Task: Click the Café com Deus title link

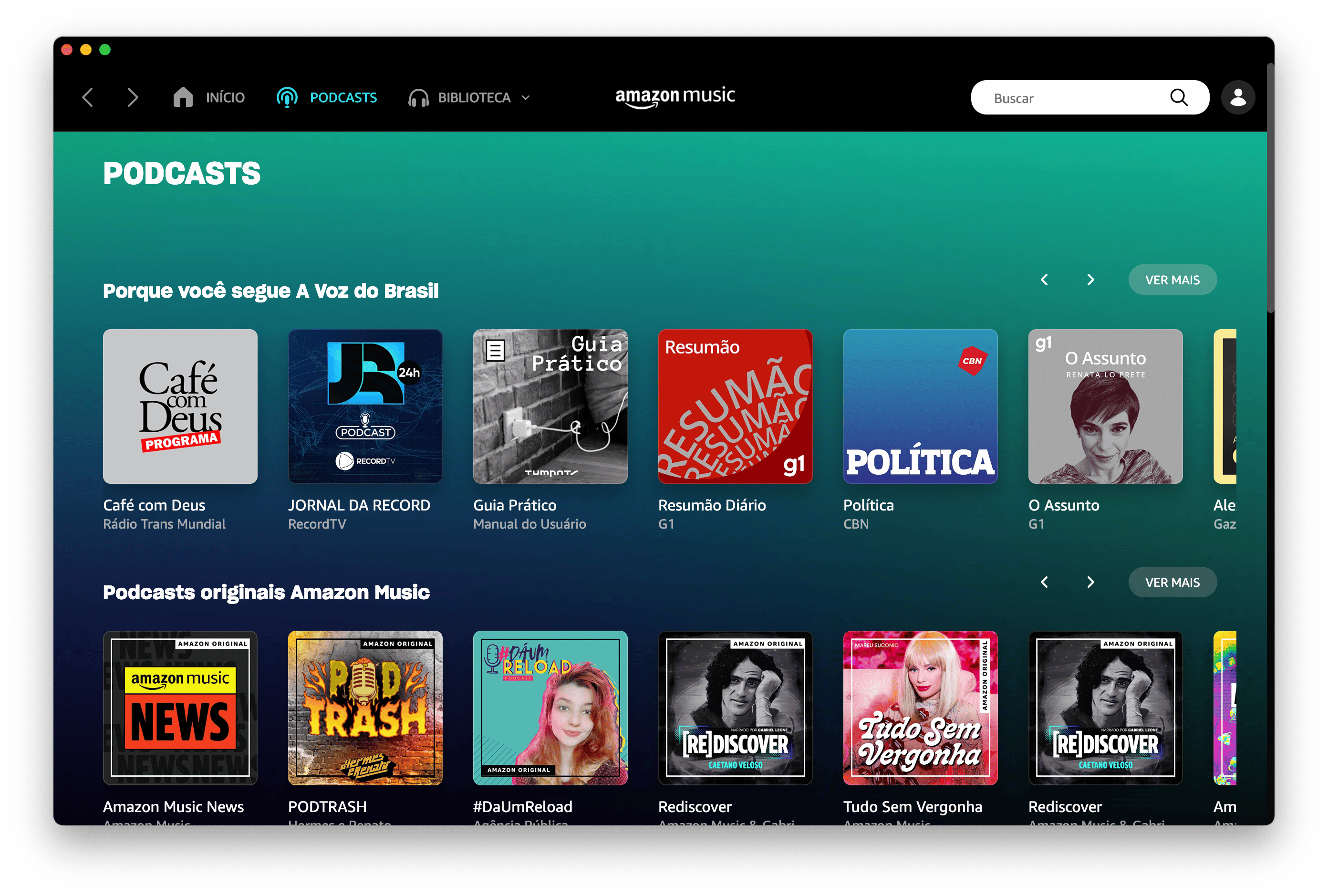Action: point(154,505)
